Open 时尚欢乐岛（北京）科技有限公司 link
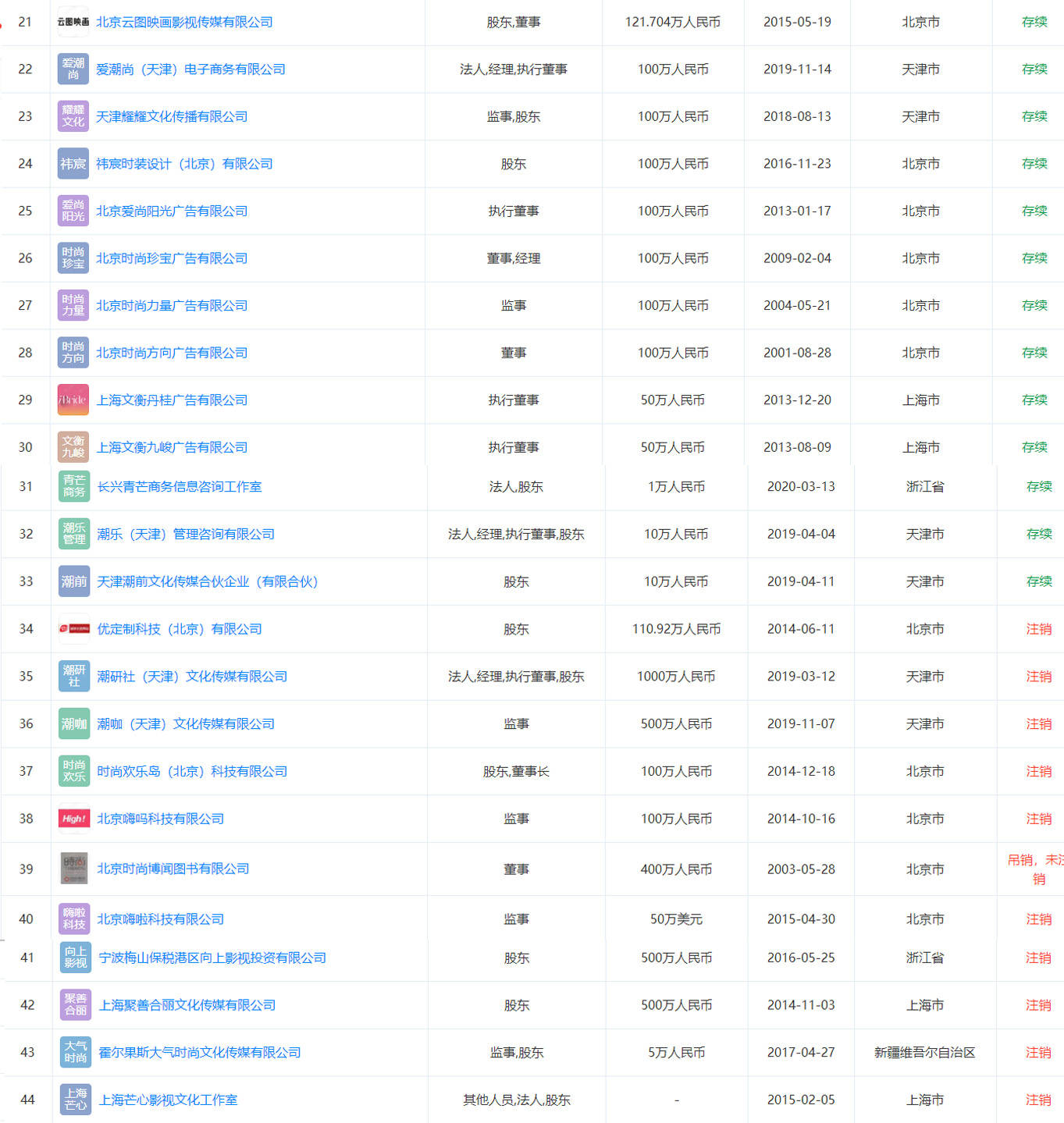 coord(192,772)
